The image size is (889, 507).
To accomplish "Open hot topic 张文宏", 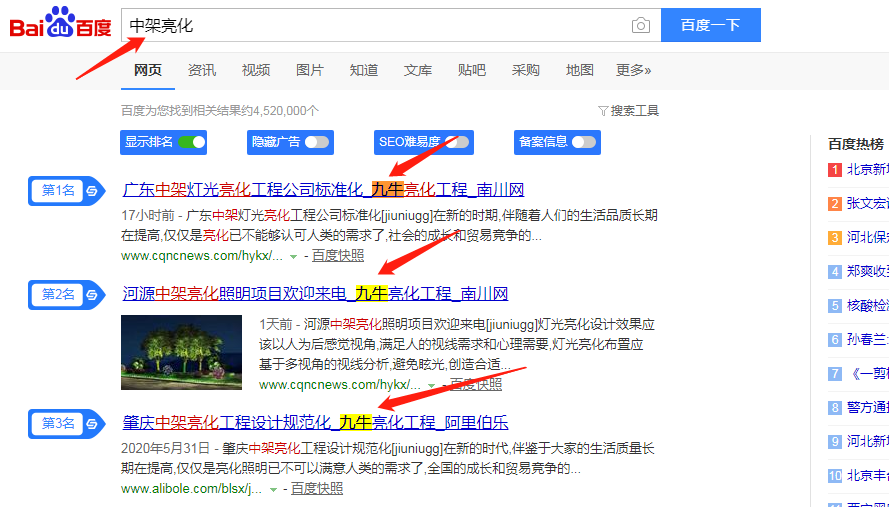I will 867,204.
